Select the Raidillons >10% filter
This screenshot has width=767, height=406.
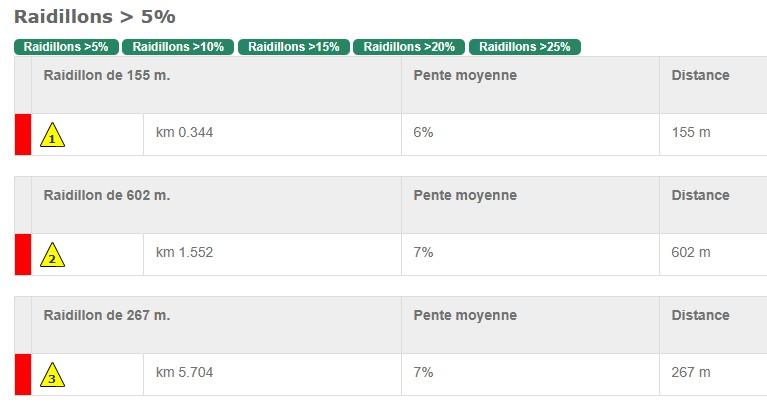(x=178, y=47)
